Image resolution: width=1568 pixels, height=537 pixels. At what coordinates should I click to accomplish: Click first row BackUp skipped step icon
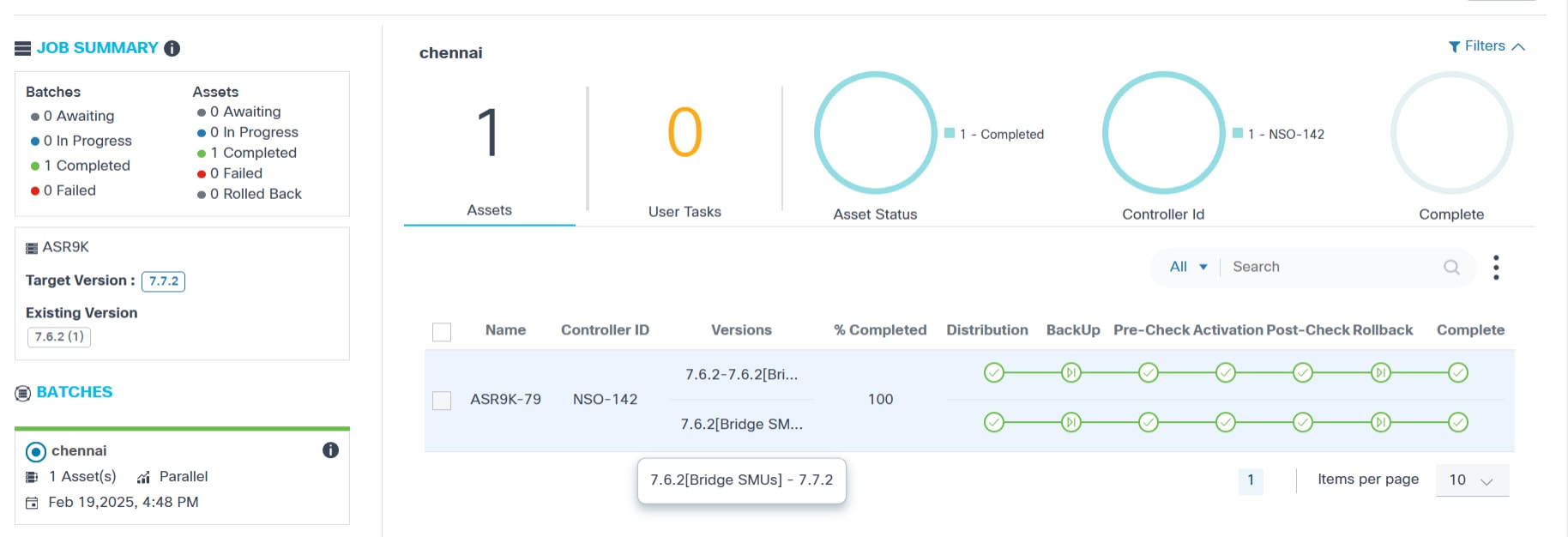(x=1070, y=372)
